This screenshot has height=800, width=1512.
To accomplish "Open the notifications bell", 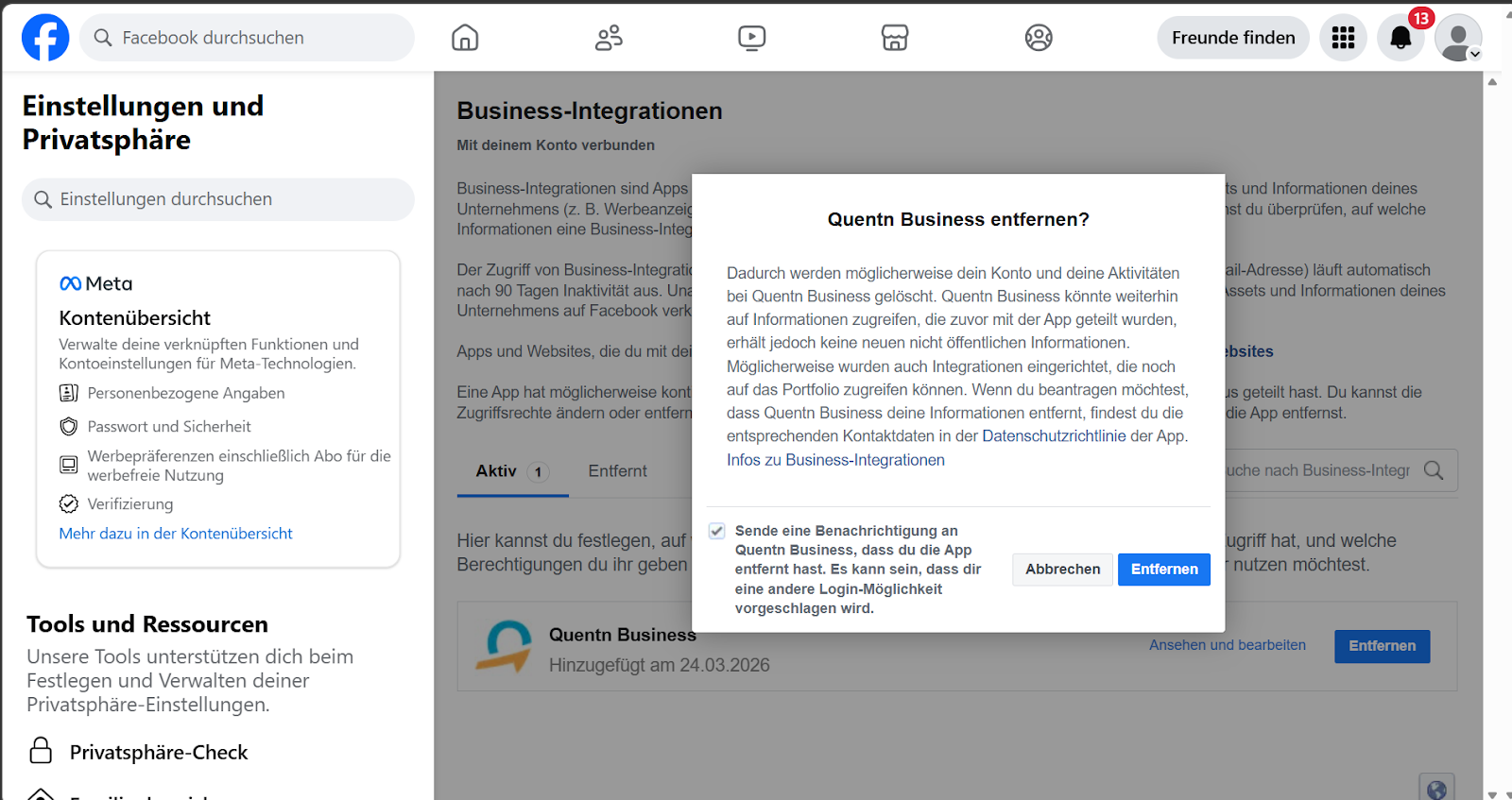I will tap(1400, 38).
